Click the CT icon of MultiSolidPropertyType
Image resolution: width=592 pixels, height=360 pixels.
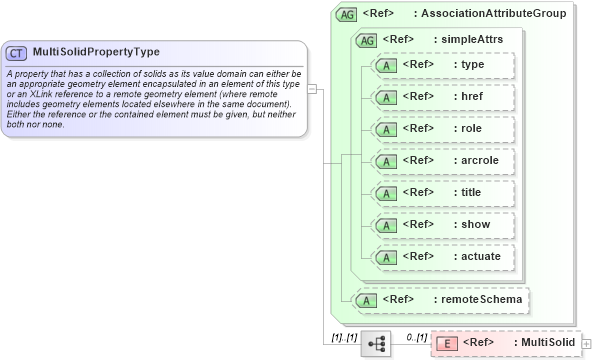click(16, 53)
